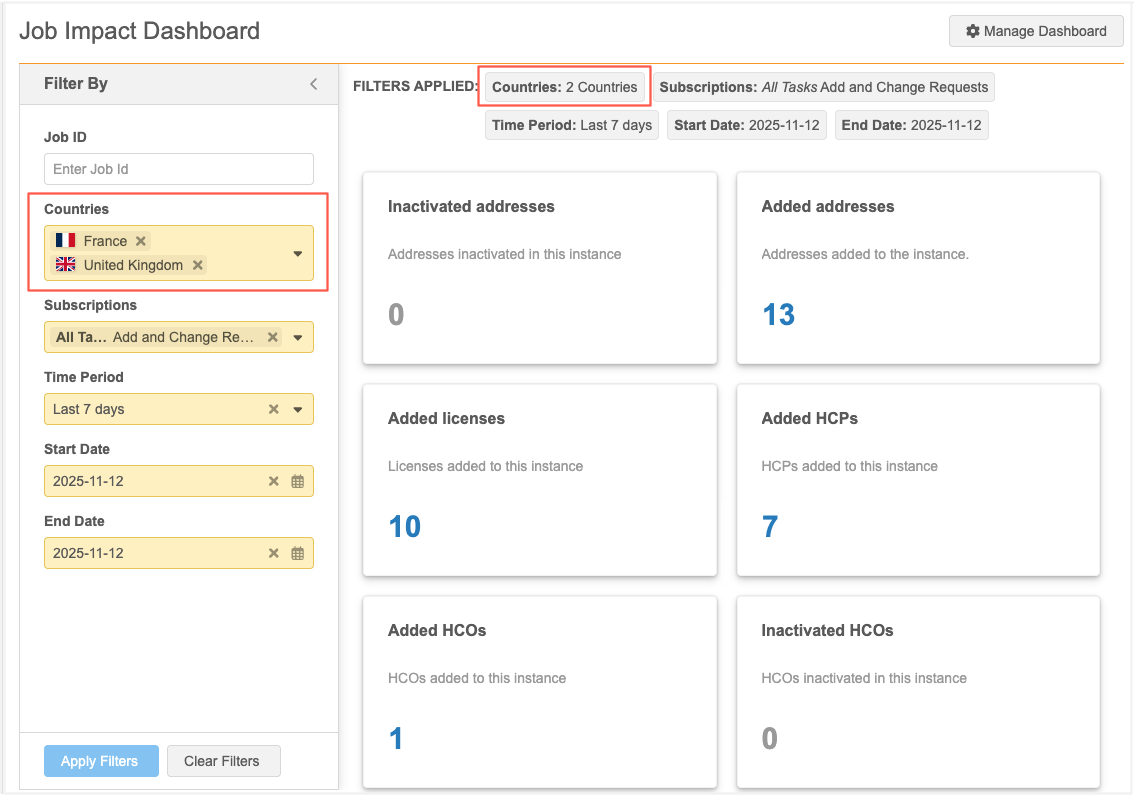Open the Added licenses count 10
This screenshot has height=795, width=1134.
click(404, 527)
